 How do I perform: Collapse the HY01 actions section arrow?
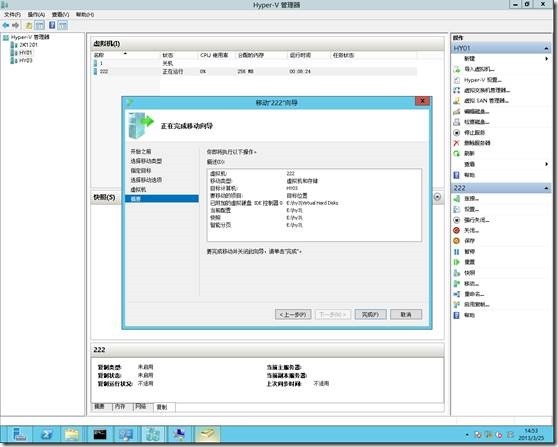546,48
